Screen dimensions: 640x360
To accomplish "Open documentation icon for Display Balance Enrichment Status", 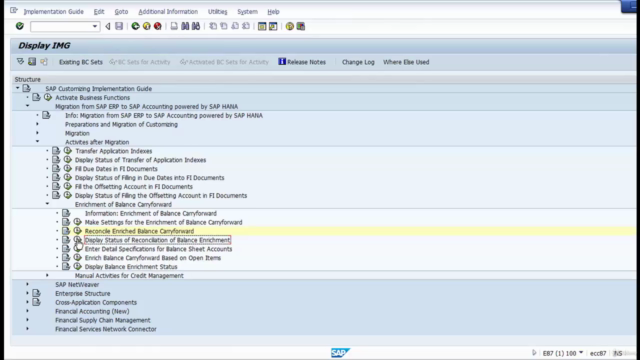I will tap(66, 267).
